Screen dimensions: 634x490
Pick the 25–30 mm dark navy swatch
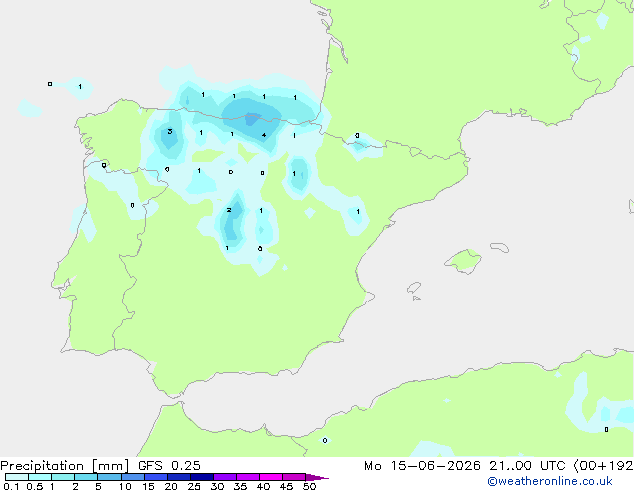tap(201, 477)
